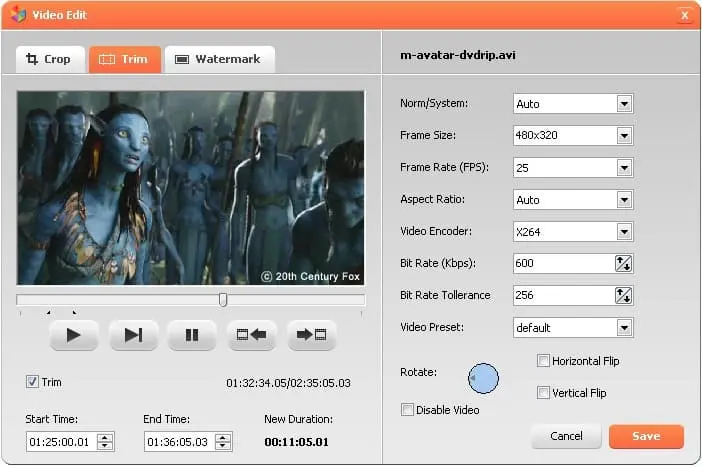Click the video preview frame
This screenshot has width=702, height=467.
pos(191,188)
